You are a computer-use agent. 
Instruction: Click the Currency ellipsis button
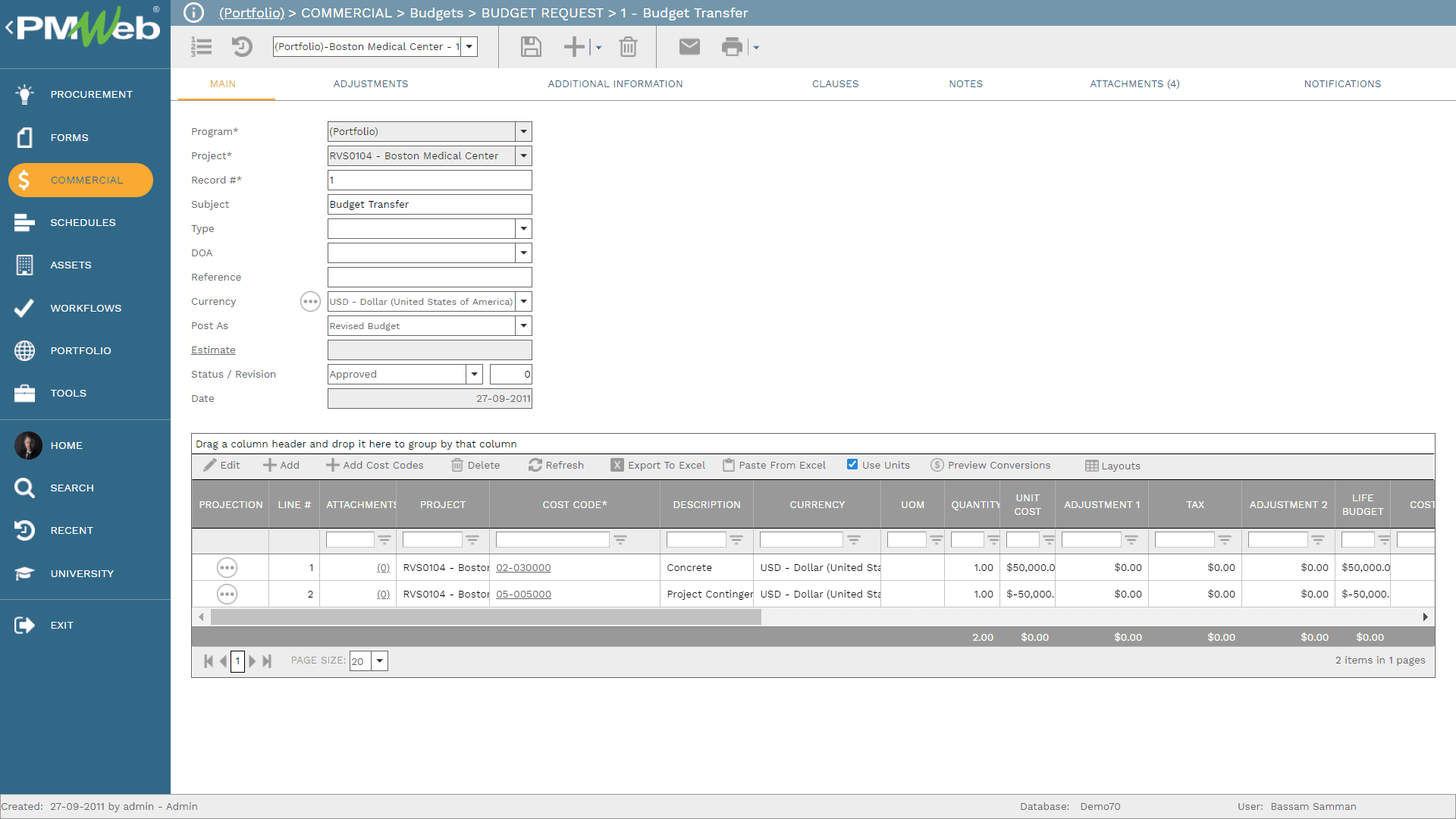tap(310, 301)
